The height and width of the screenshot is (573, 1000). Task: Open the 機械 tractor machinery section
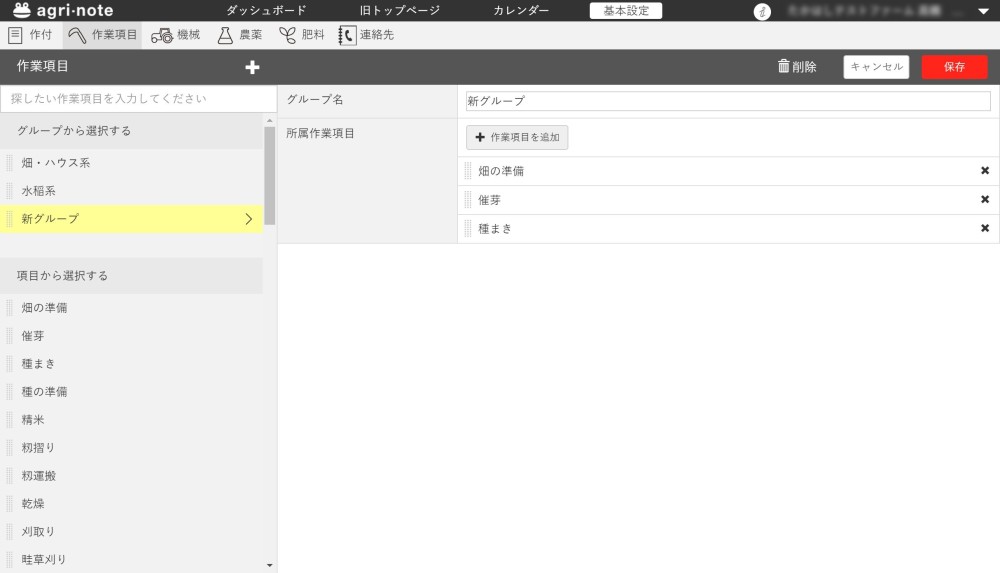point(175,35)
